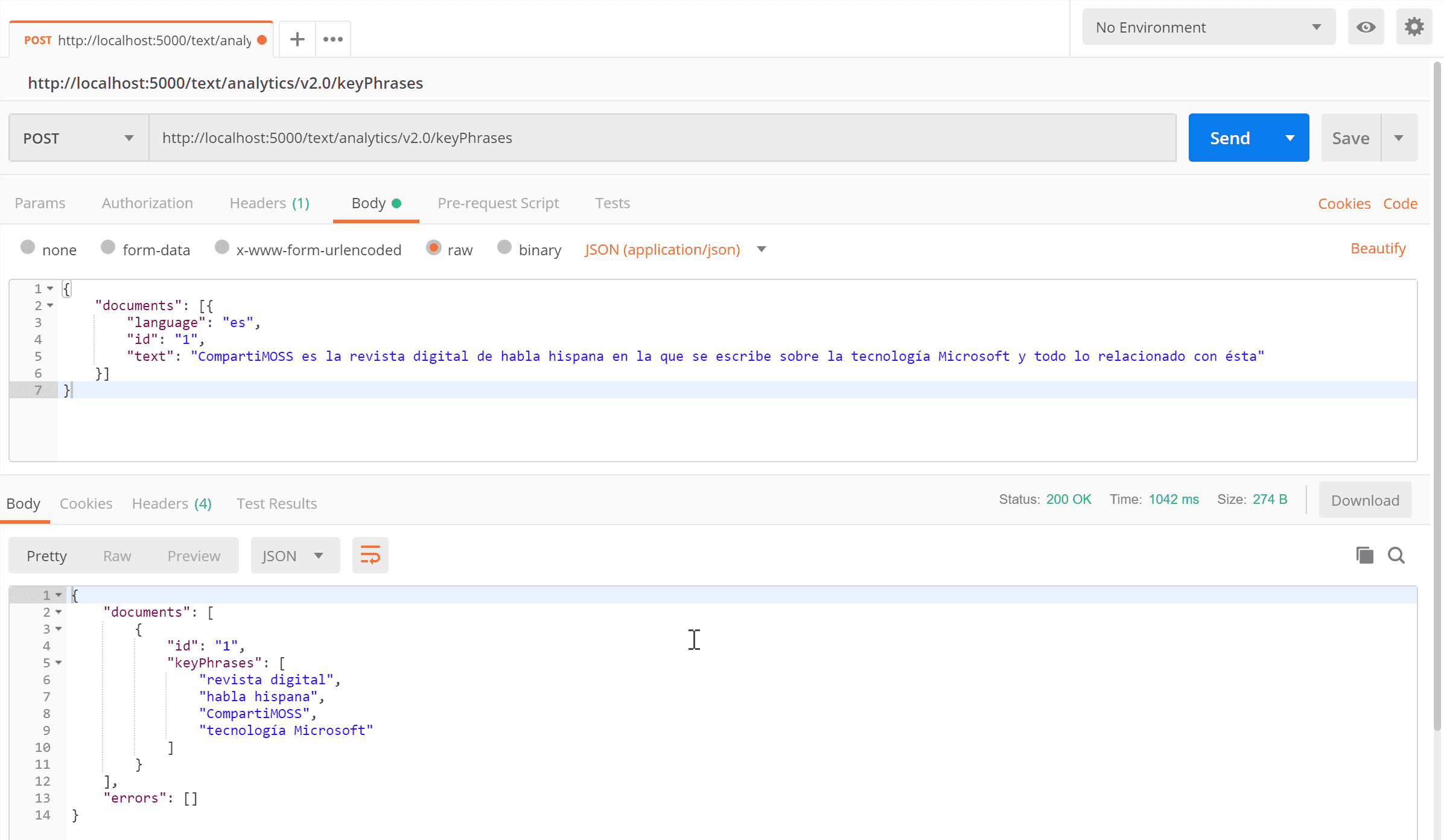Switch response view to Pretty
The height and width of the screenshot is (840, 1444).
tap(47, 556)
